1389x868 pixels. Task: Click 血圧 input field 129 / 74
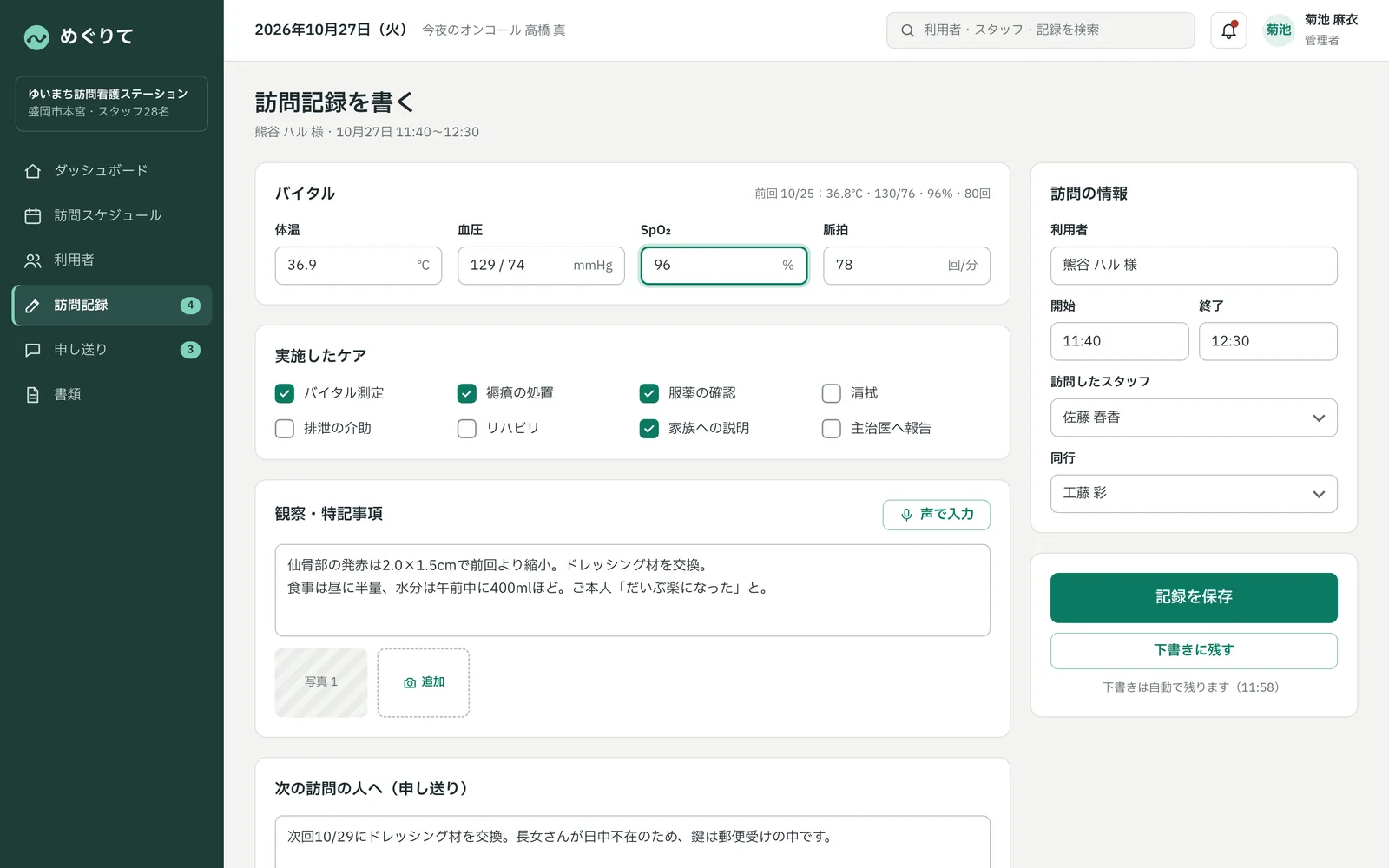point(541,266)
